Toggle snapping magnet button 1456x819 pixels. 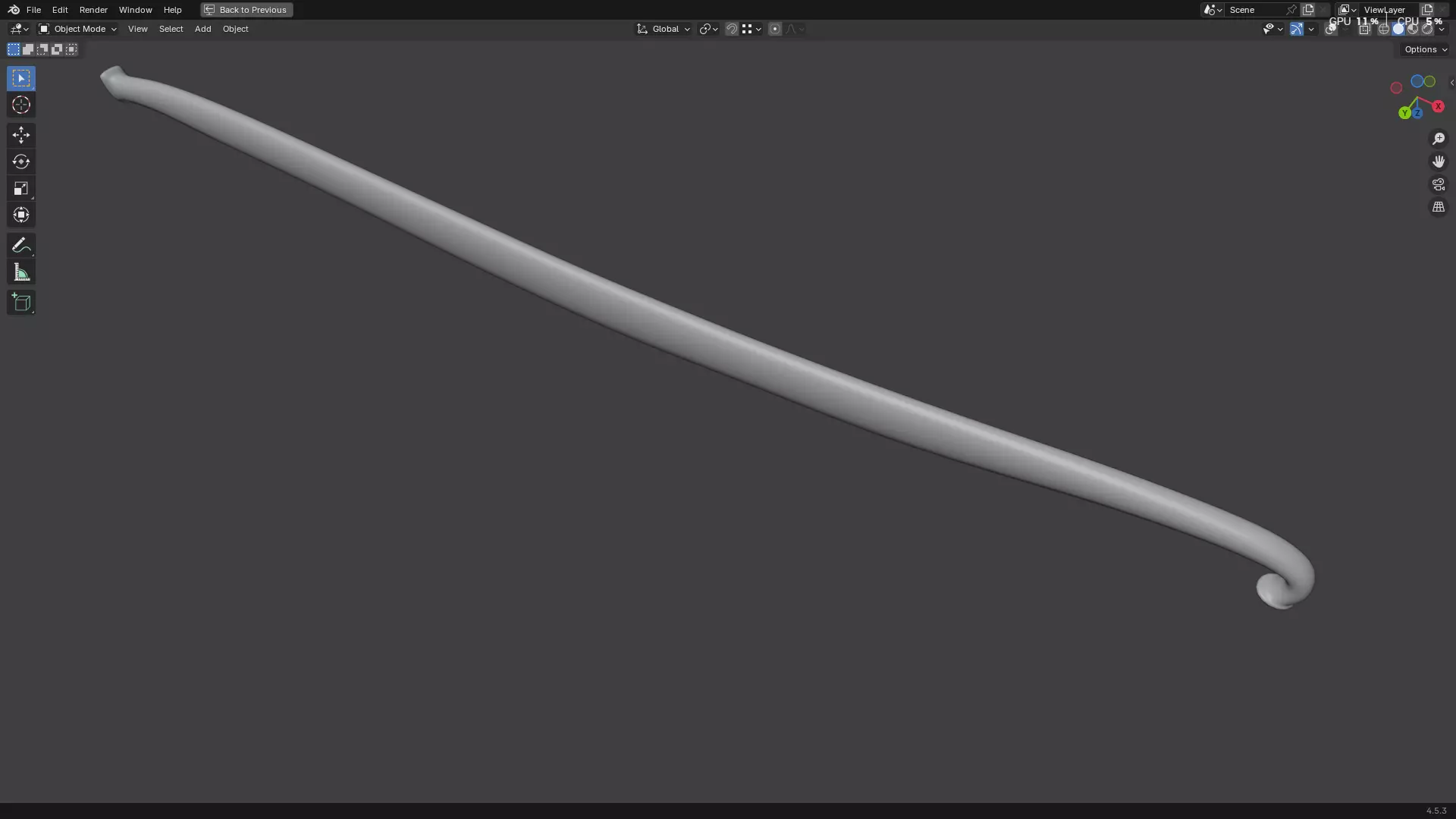click(732, 29)
